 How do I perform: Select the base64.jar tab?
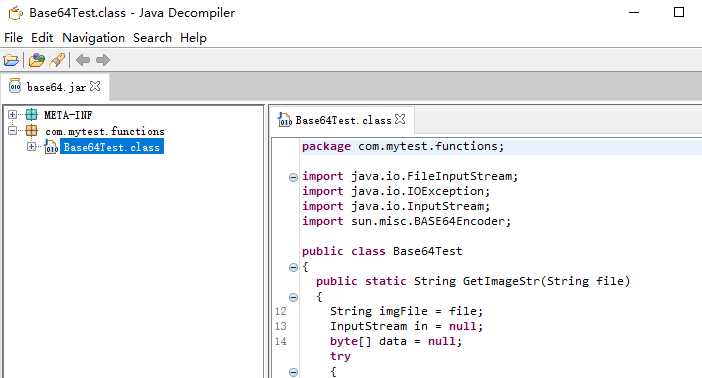tap(56, 87)
